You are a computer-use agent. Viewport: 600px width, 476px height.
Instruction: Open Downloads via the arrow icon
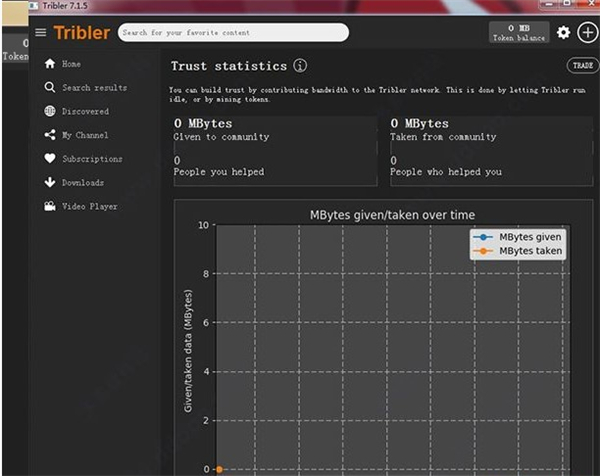(x=50, y=183)
